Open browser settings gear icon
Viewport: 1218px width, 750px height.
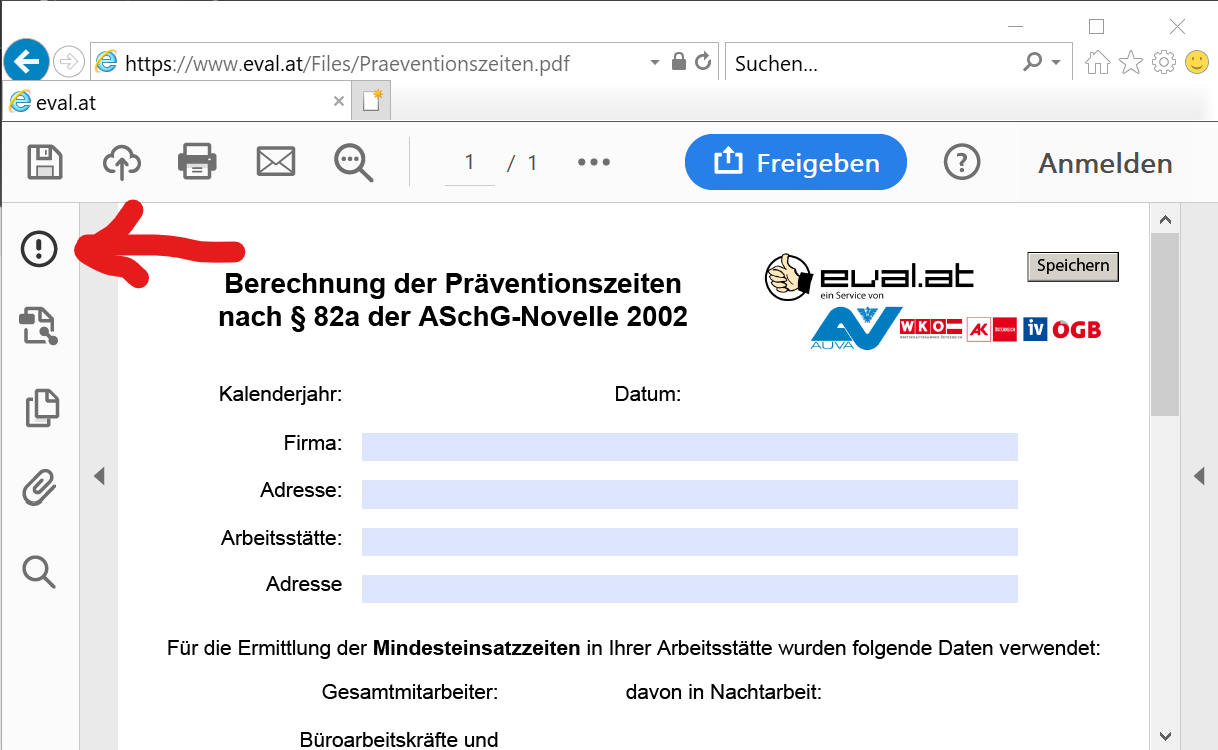(1164, 63)
